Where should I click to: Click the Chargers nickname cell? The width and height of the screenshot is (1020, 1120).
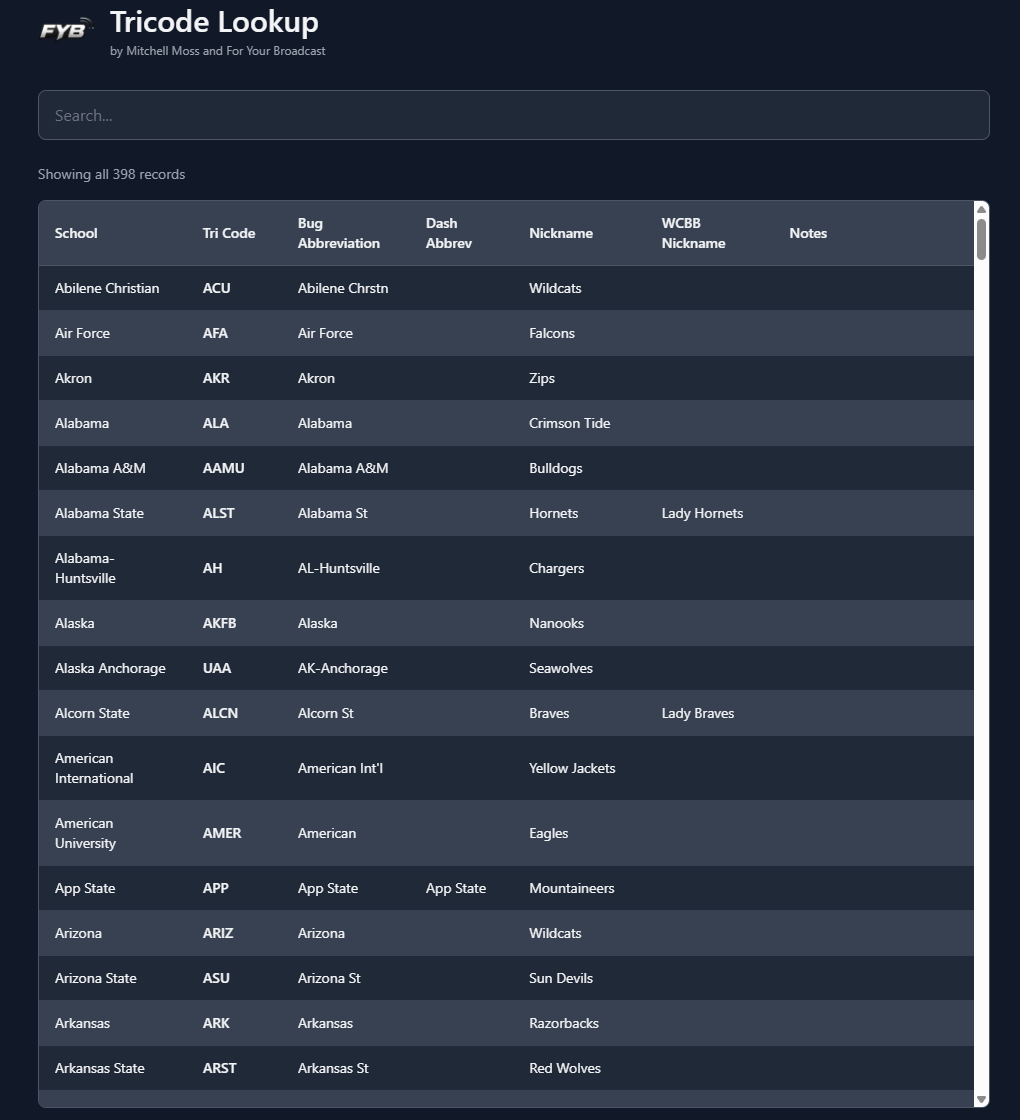tap(556, 568)
